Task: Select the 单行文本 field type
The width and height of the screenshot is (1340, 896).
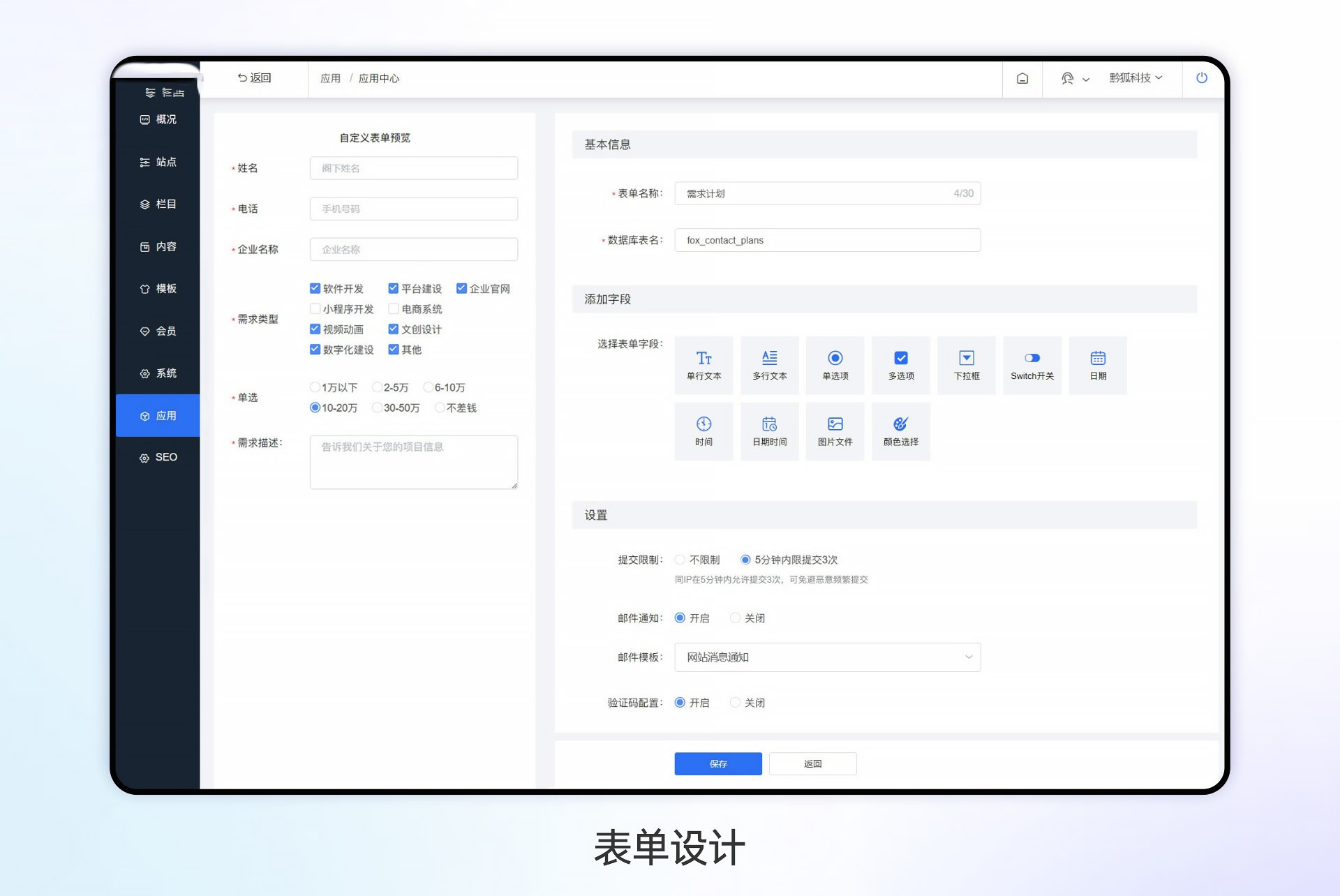Action: tap(703, 365)
